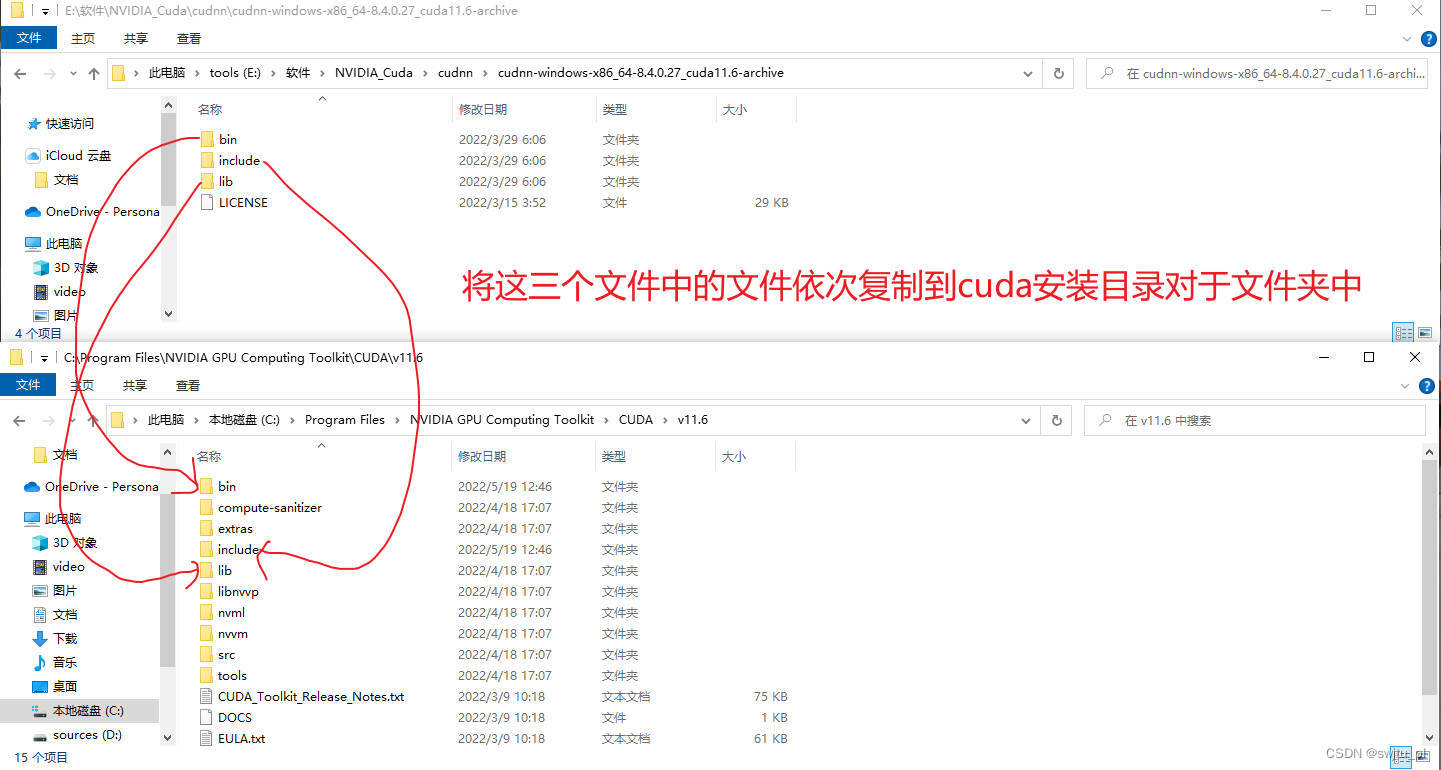This screenshot has width=1441, height=770.
Task: Open the address bar history dropdown in top window
Action: click(x=1027, y=73)
